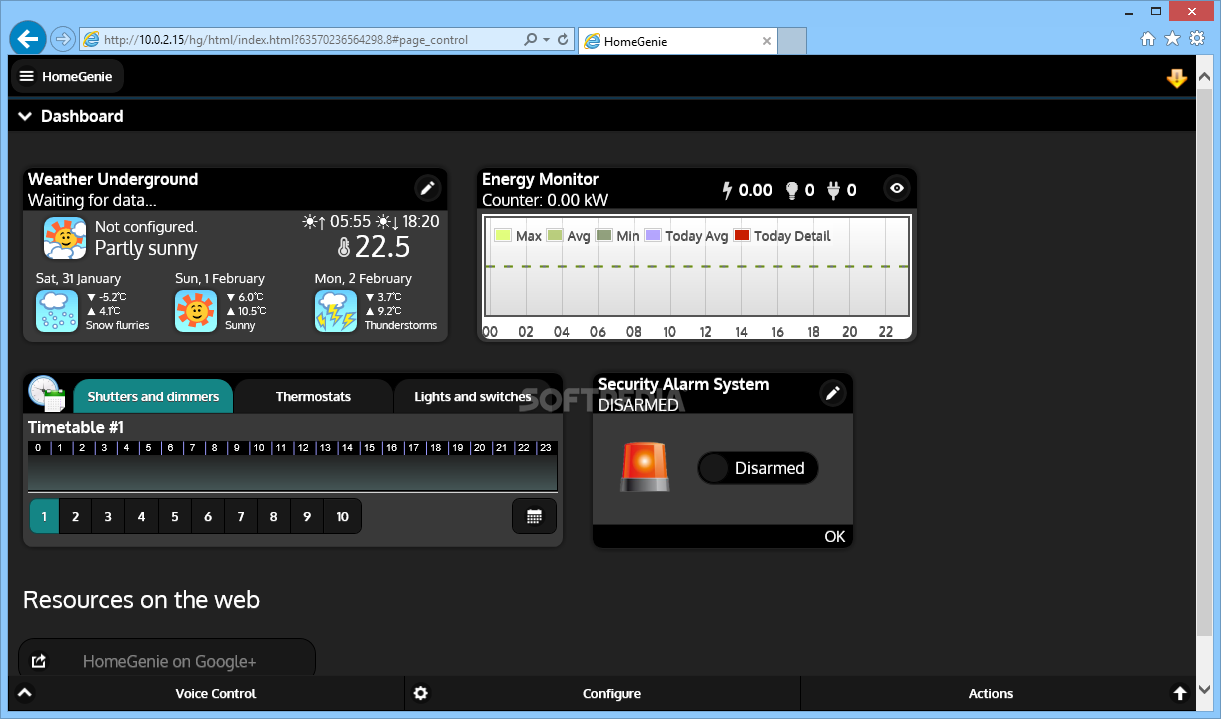Select timetable number 7
1221x719 pixels.
[x=241, y=516]
